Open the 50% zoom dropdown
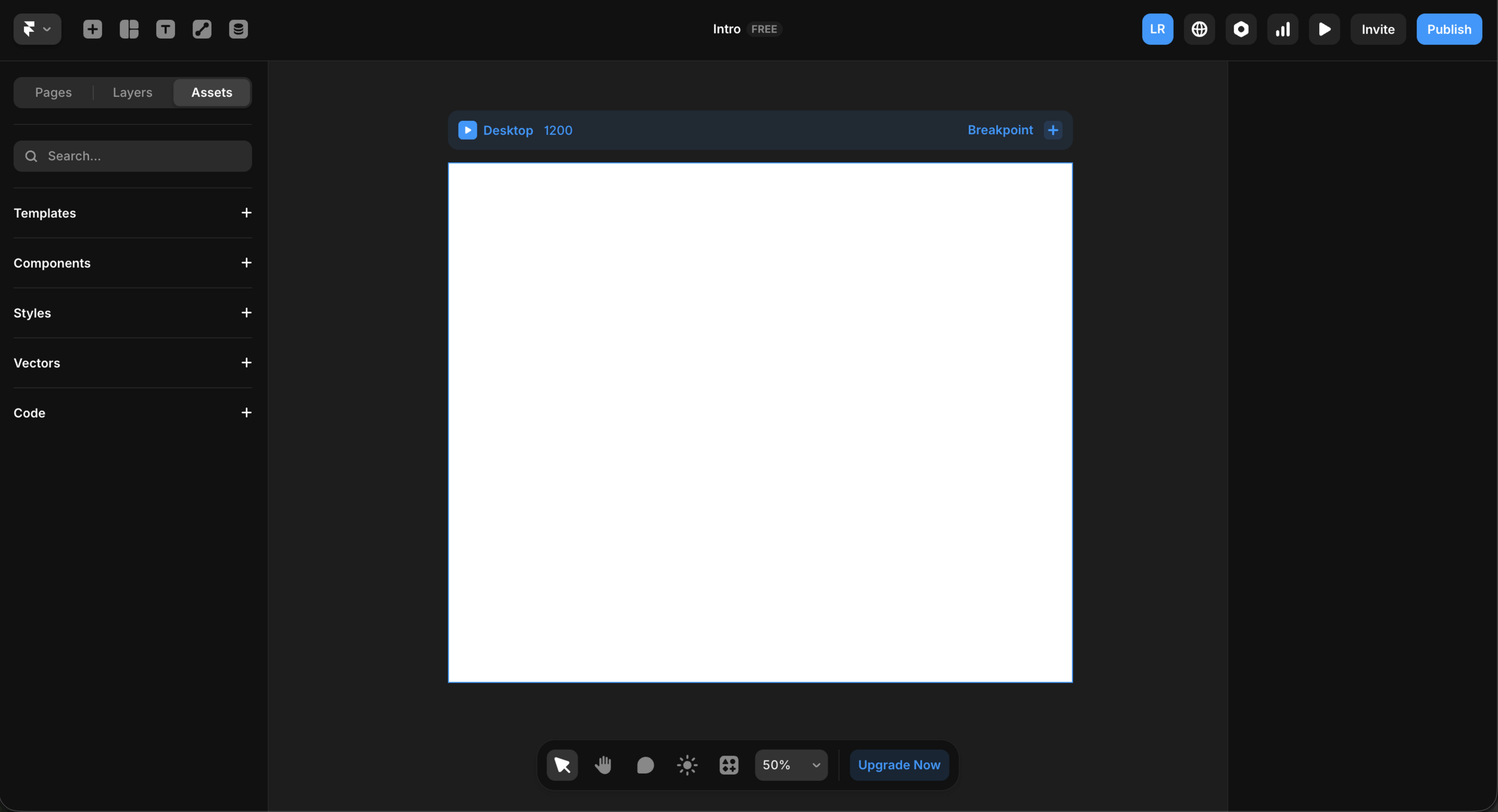The width and height of the screenshot is (1498, 812). pos(791,764)
